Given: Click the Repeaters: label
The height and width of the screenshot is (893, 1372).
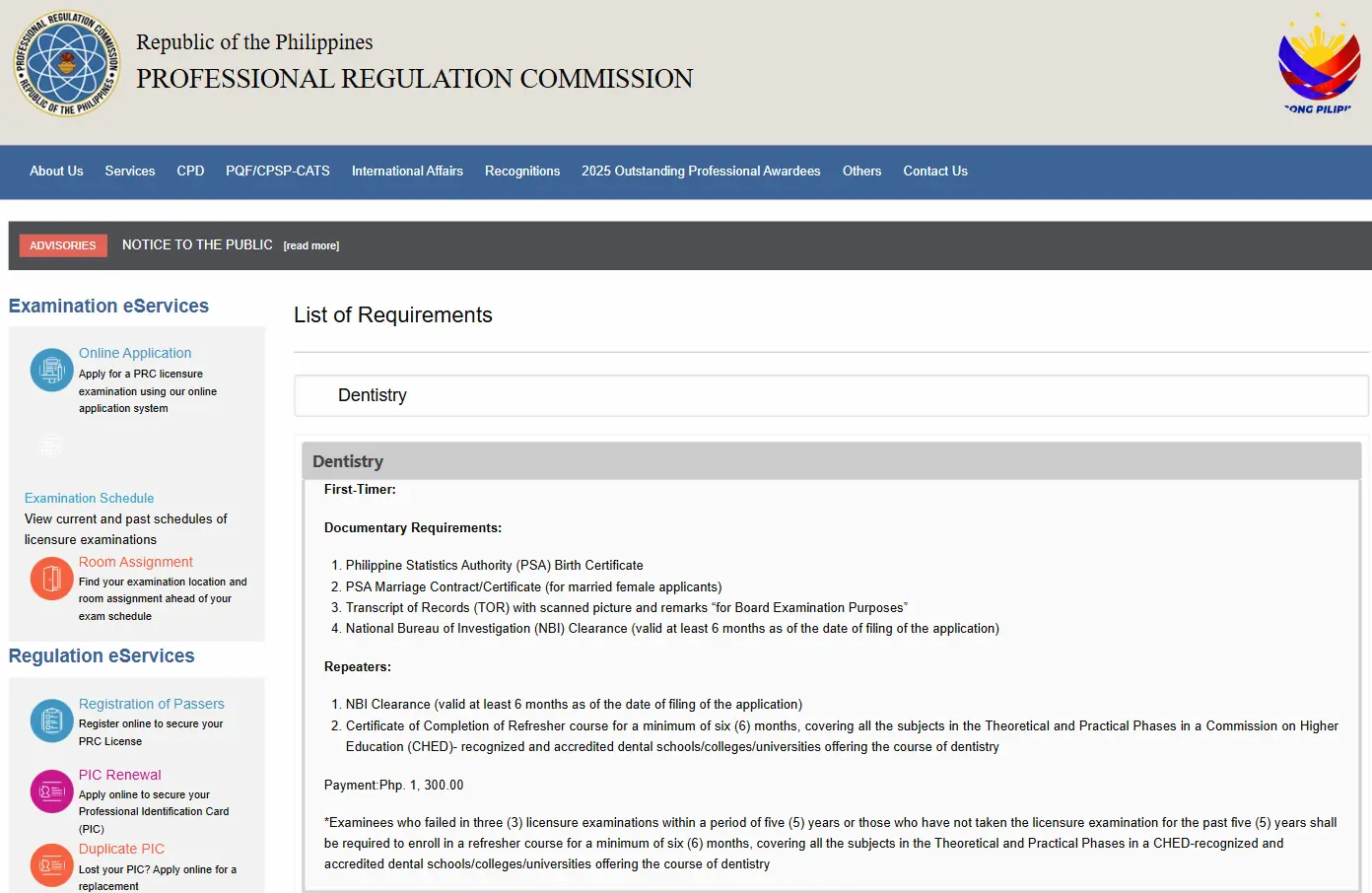Looking at the screenshot, I should [x=358, y=666].
